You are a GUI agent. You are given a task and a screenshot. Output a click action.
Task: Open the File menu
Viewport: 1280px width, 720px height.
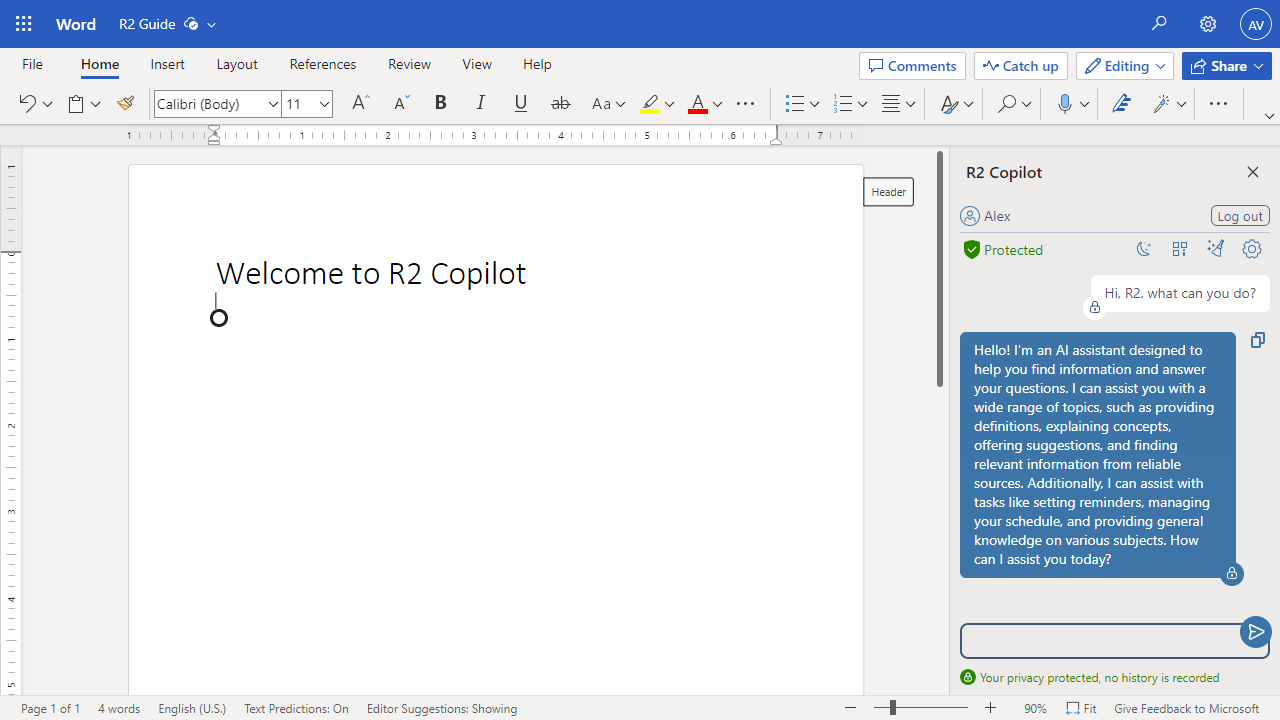[33, 64]
